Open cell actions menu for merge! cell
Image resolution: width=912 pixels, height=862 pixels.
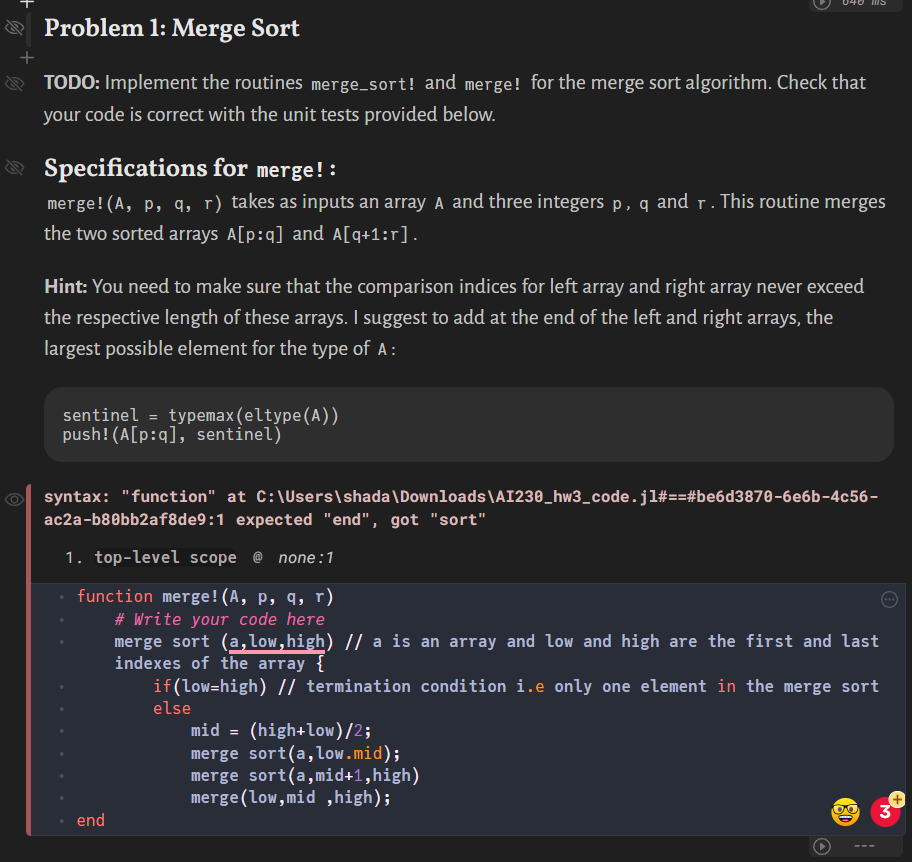click(889, 599)
